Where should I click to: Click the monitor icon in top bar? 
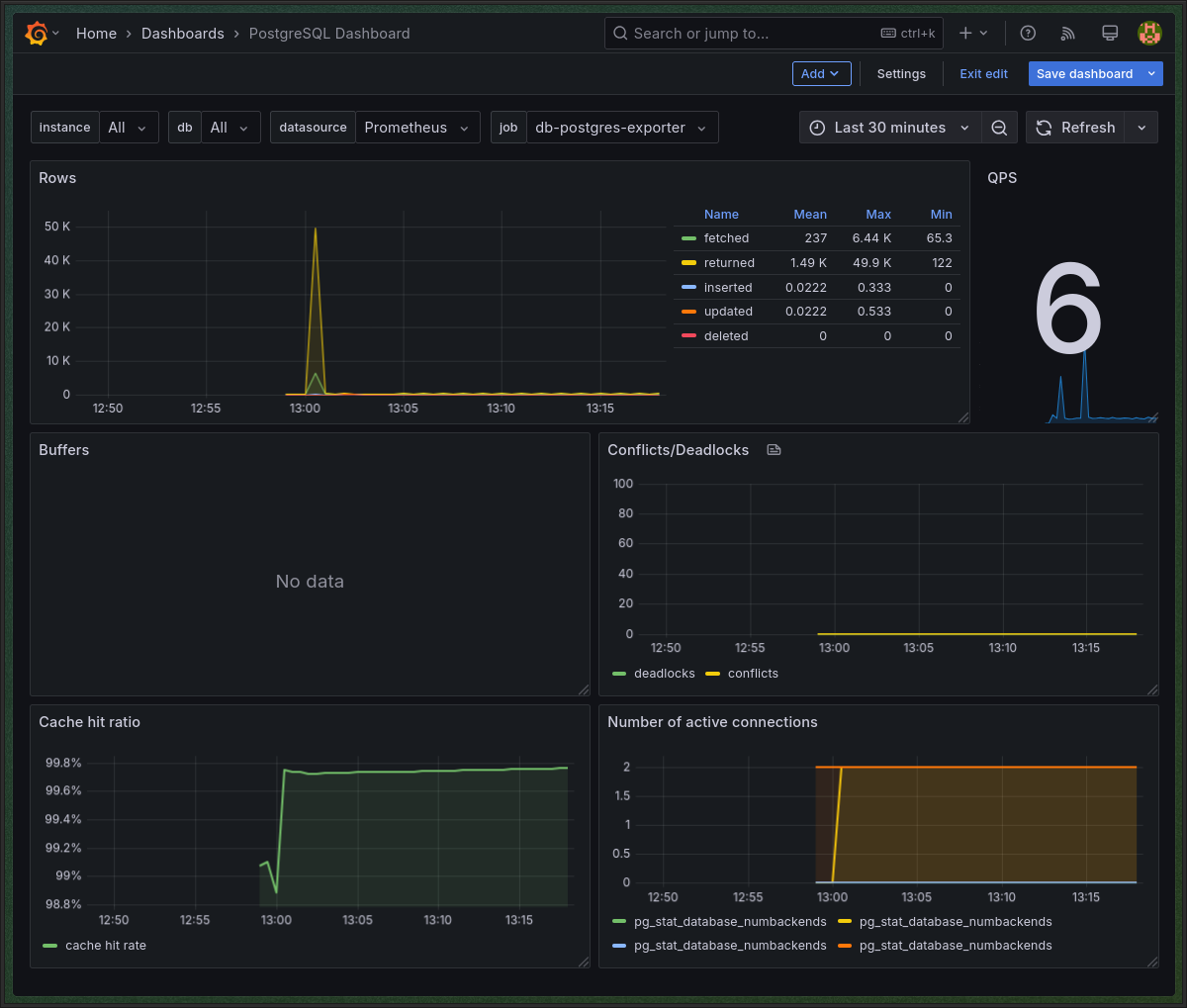tap(1110, 34)
